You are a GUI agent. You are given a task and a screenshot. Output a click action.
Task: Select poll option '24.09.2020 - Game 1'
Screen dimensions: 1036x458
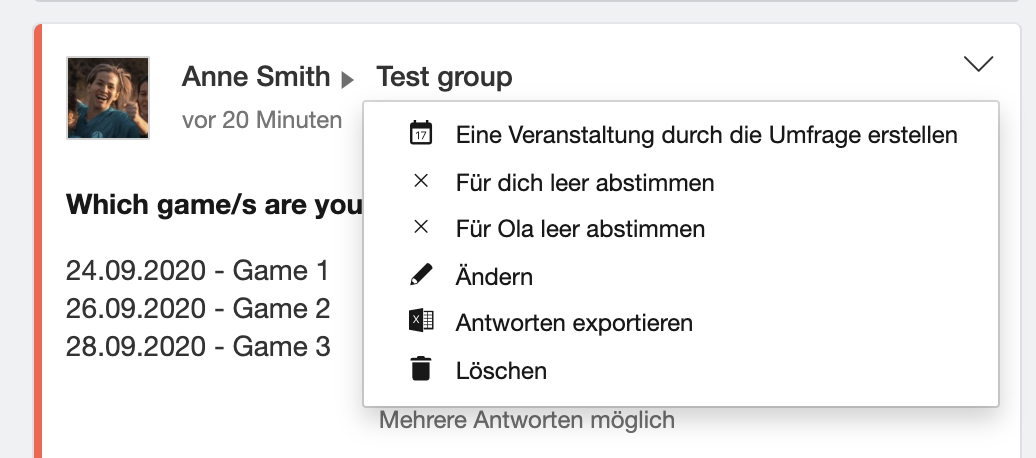pyautogui.click(x=197, y=270)
